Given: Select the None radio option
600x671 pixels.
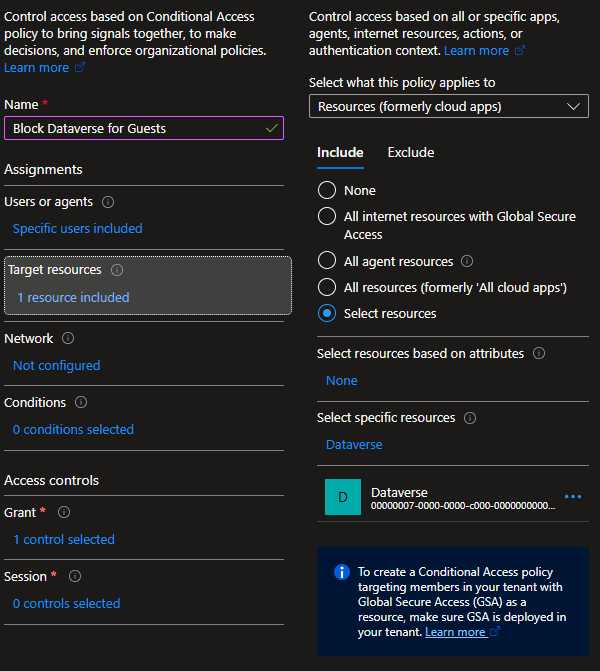Looking at the screenshot, I should [x=327, y=190].
